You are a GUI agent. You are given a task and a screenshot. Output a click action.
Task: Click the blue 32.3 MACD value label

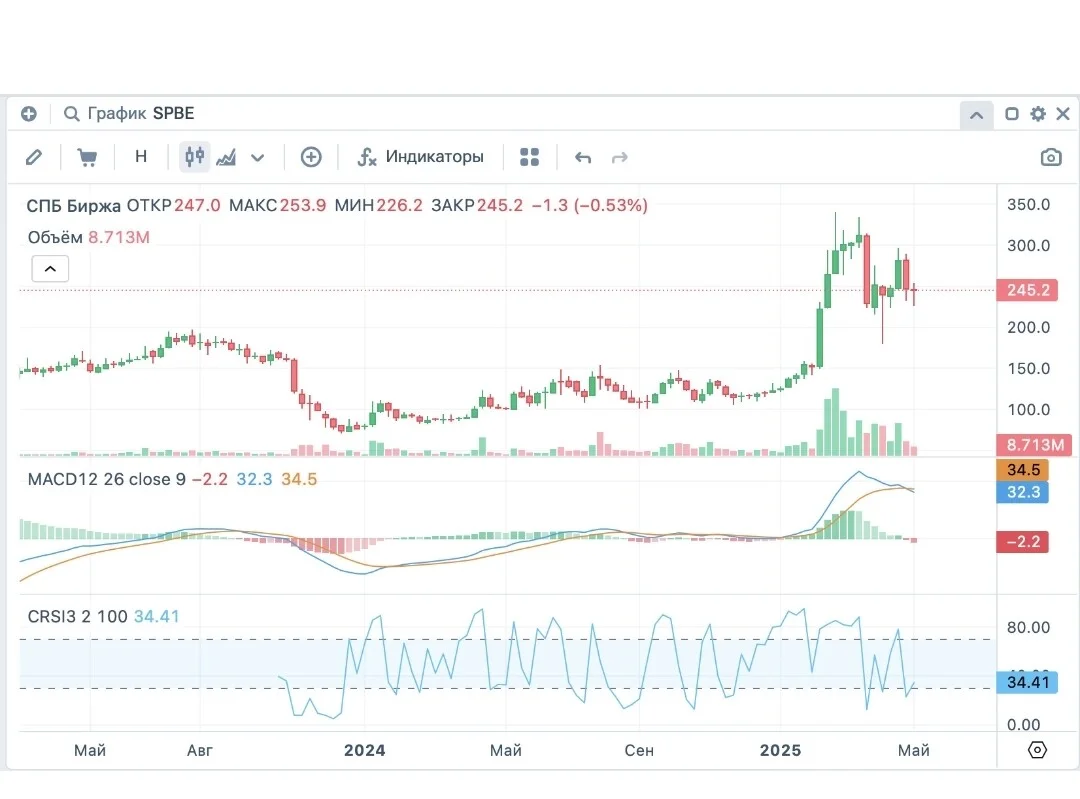1023,492
